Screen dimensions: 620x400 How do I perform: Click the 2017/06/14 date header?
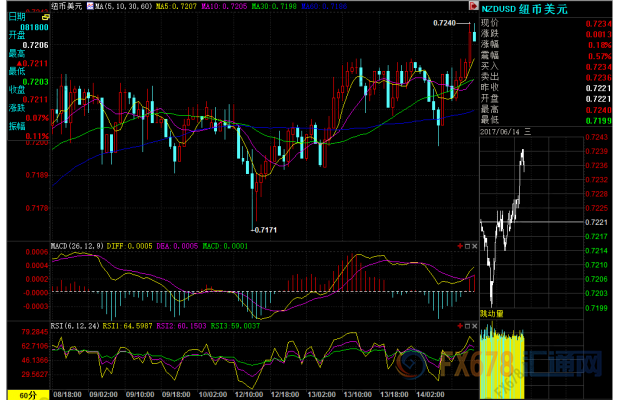pos(507,129)
